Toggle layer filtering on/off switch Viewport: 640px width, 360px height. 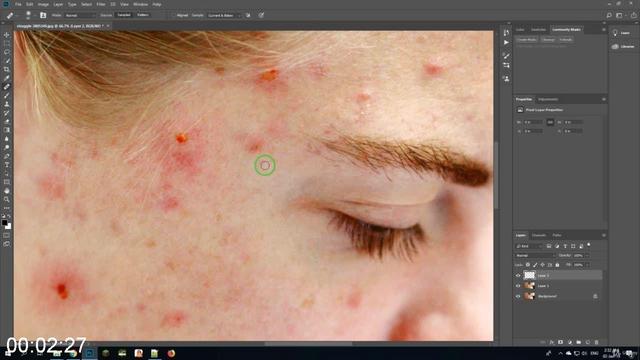(589, 245)
